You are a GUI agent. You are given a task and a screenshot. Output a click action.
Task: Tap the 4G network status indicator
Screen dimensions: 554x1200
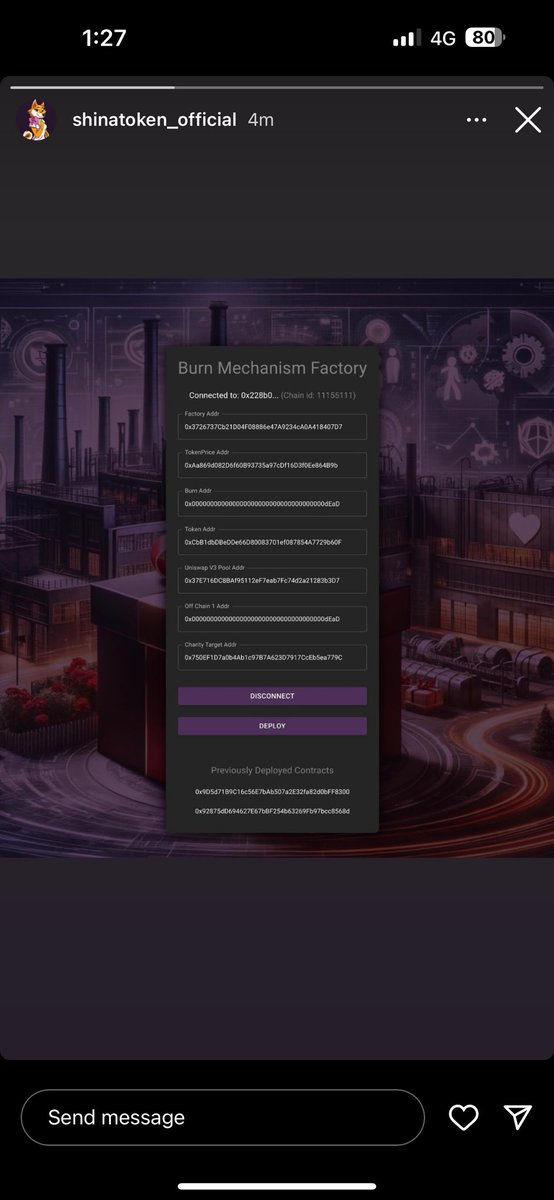(443, 38)
